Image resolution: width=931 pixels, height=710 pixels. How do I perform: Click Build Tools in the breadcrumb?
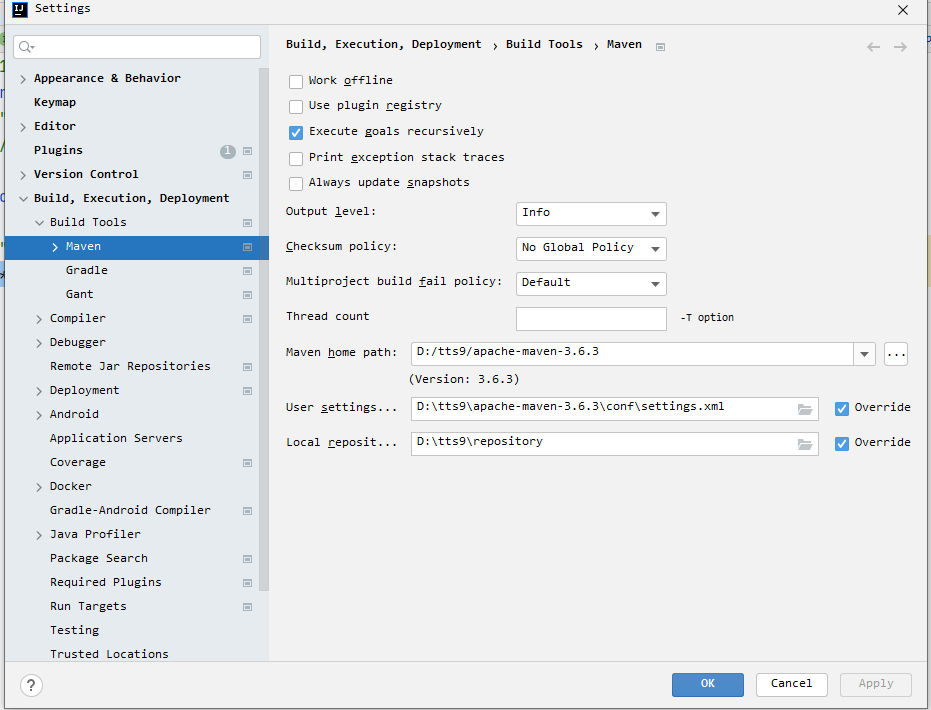point(544,45)
